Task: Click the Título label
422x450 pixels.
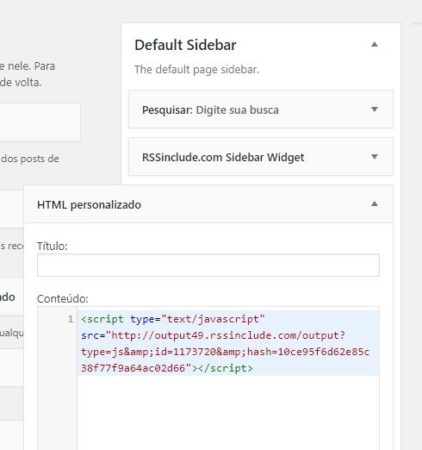Action: (x=52, y=246)
